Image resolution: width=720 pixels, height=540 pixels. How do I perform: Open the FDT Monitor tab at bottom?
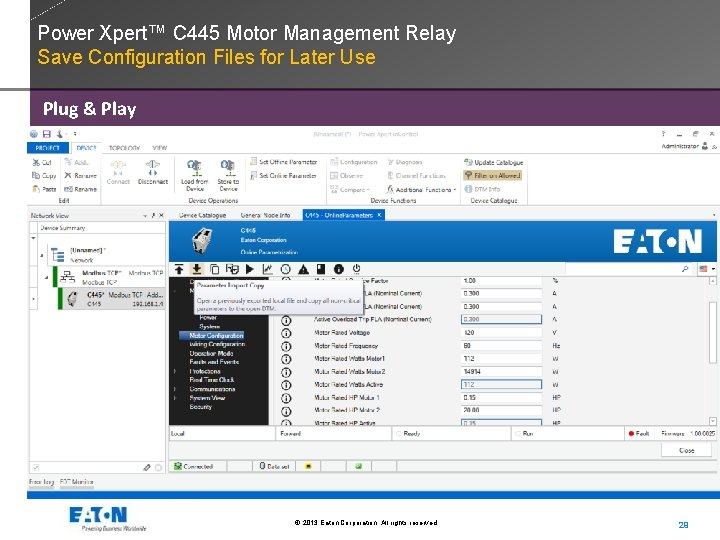(x=77, y=482)
